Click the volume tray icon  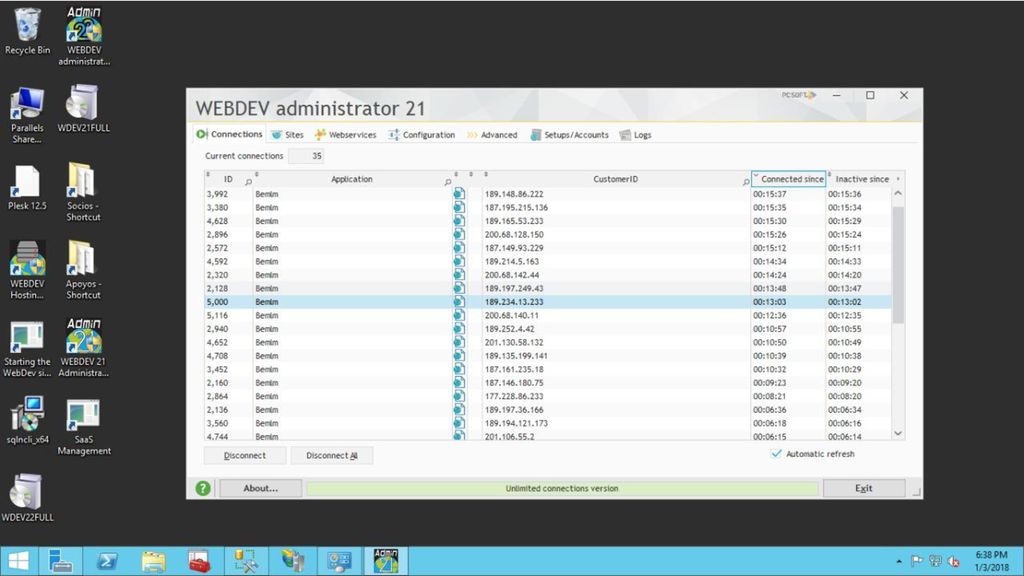954,561
